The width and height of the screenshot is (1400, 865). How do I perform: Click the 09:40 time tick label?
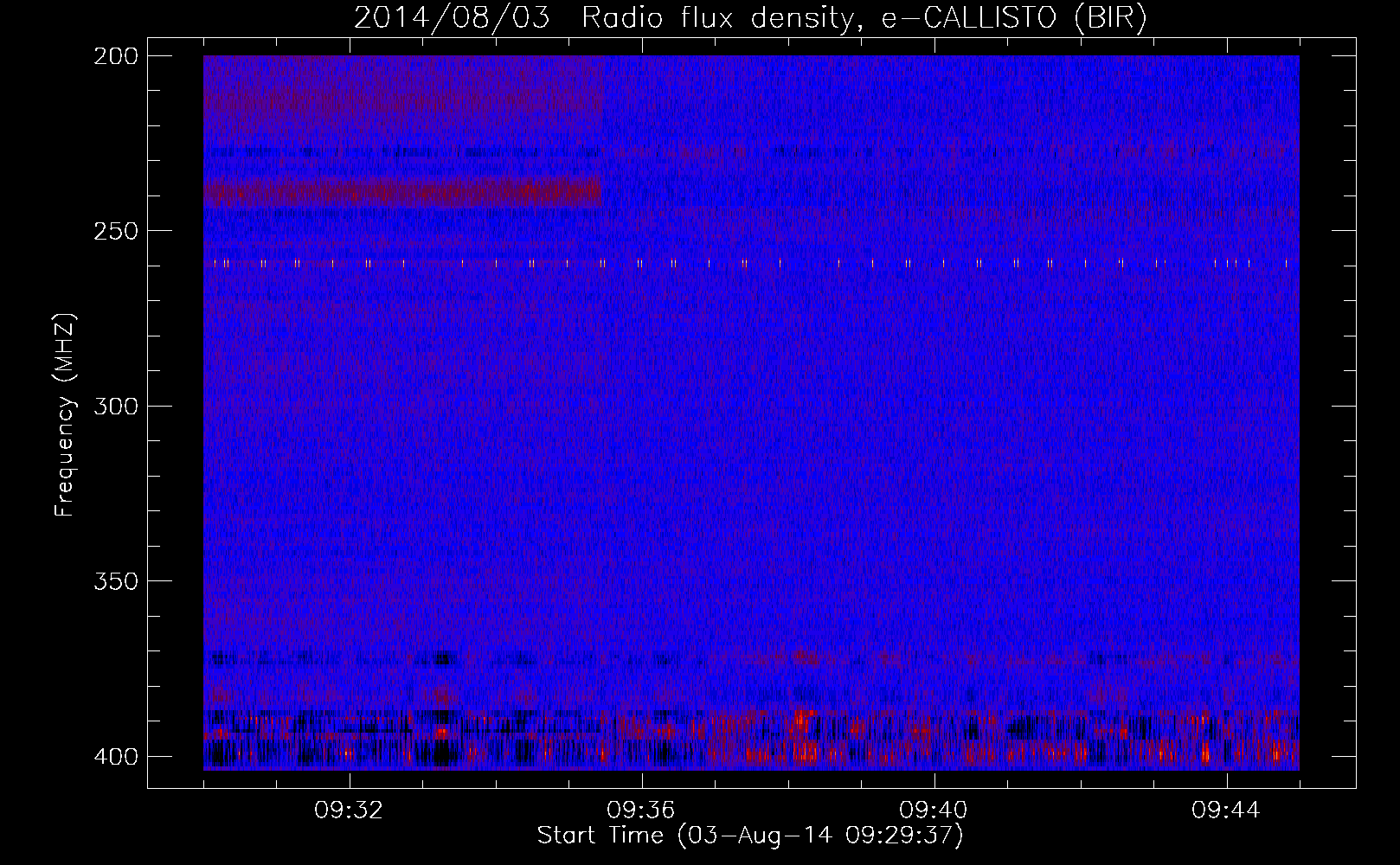pyautogui.click(x=934, y=811)
